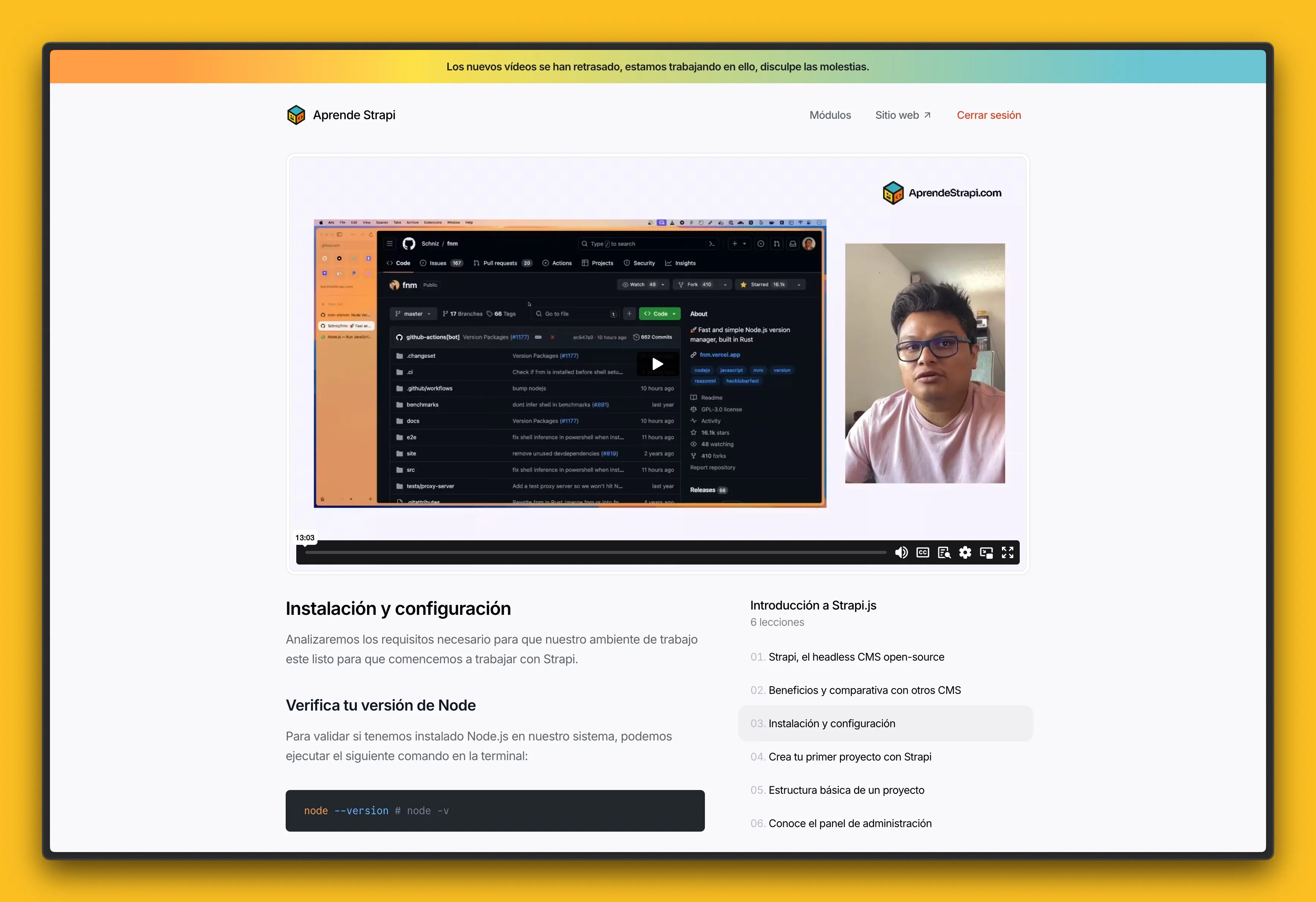Image resolution: width=1316 pixels, height=902 pixels.
Task: Click the main 'Instalación y configuración' page heading
Action: point(398,608)
